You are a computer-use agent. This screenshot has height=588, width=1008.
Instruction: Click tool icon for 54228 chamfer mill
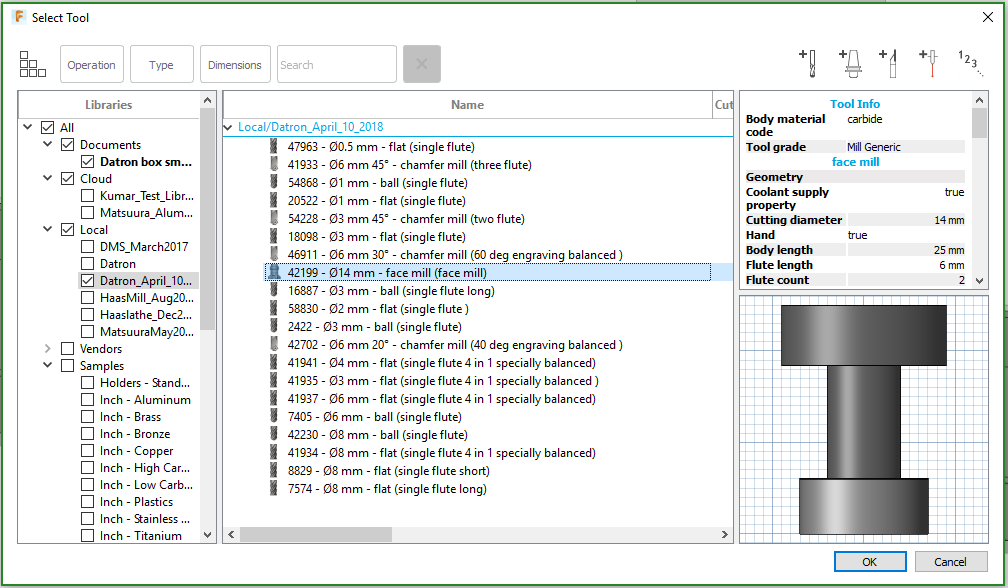274,218
